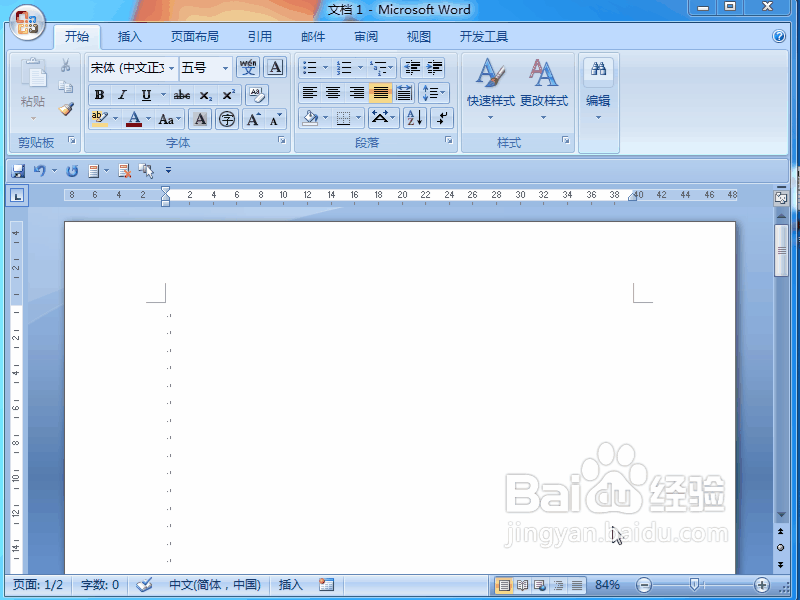Open the font family dropdown

(x=171, y=67)
